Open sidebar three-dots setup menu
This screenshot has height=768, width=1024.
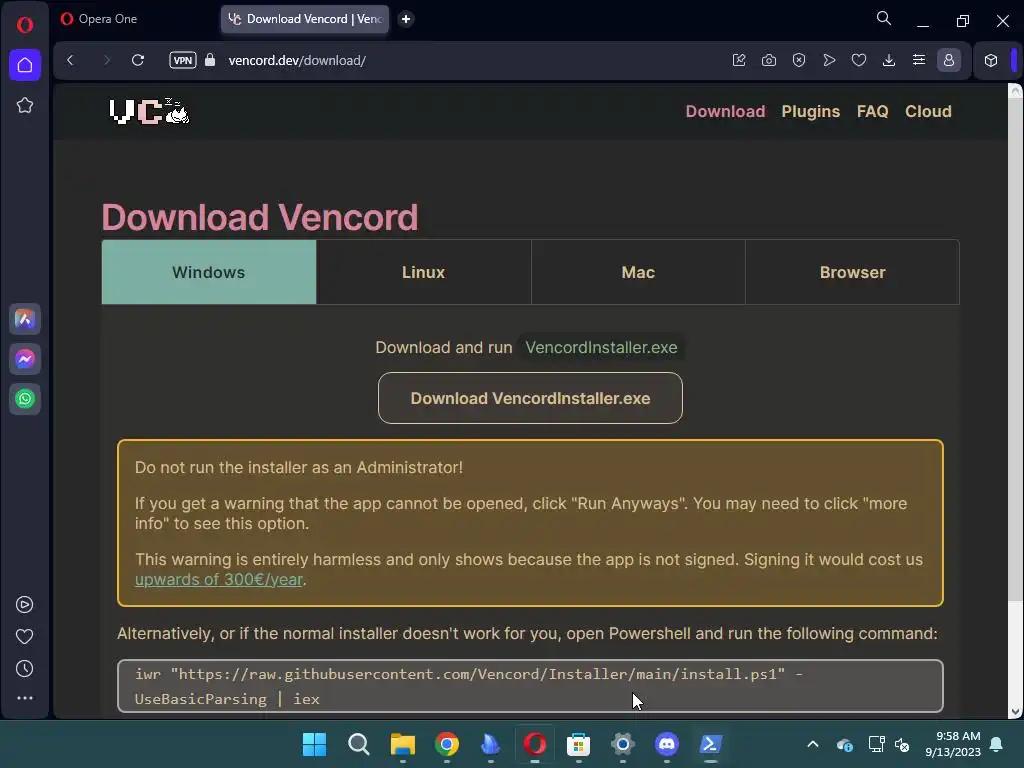point(24,698)
